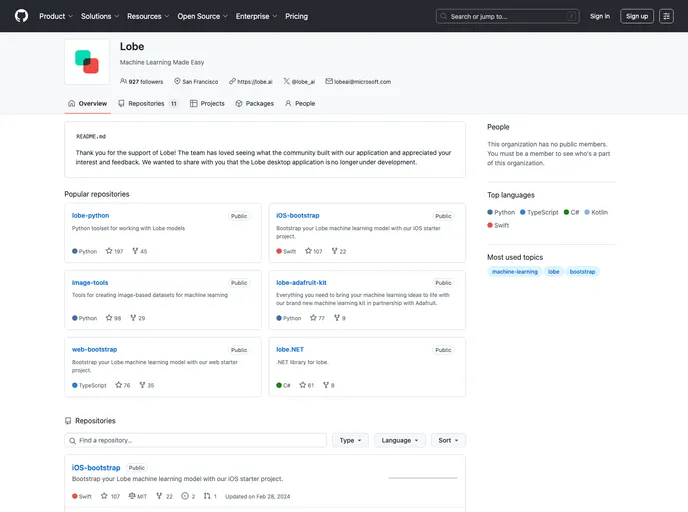Click the star icon on lobe.NET card
Viewport: 688px width, 512px height.
tap(302, 385)
